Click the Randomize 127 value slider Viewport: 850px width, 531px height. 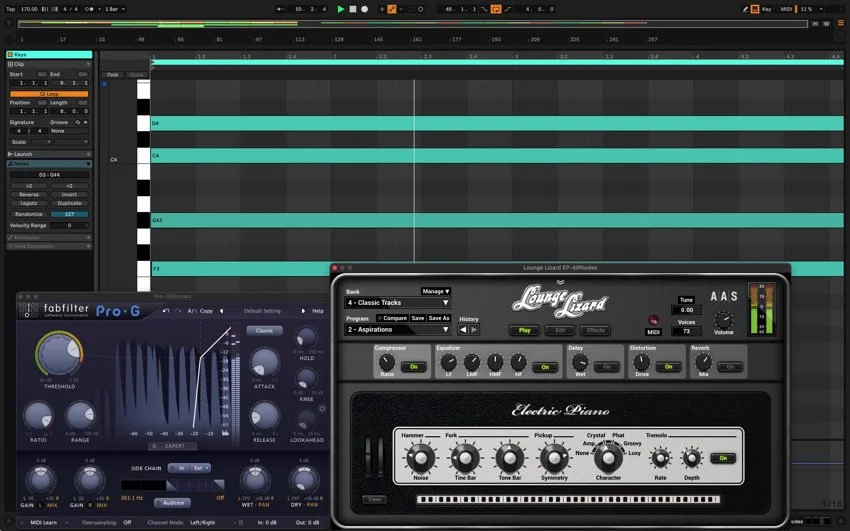point(69,214)
